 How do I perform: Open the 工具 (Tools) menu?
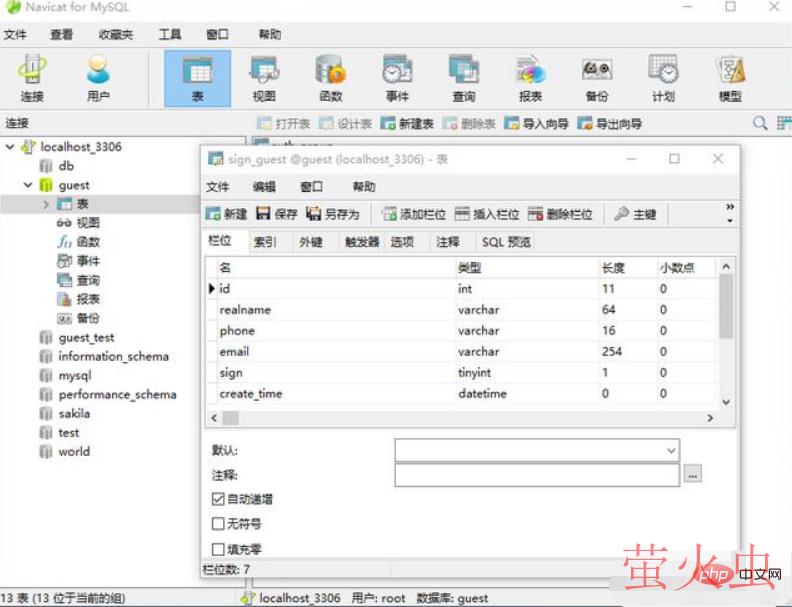click(x=170, y=34)
